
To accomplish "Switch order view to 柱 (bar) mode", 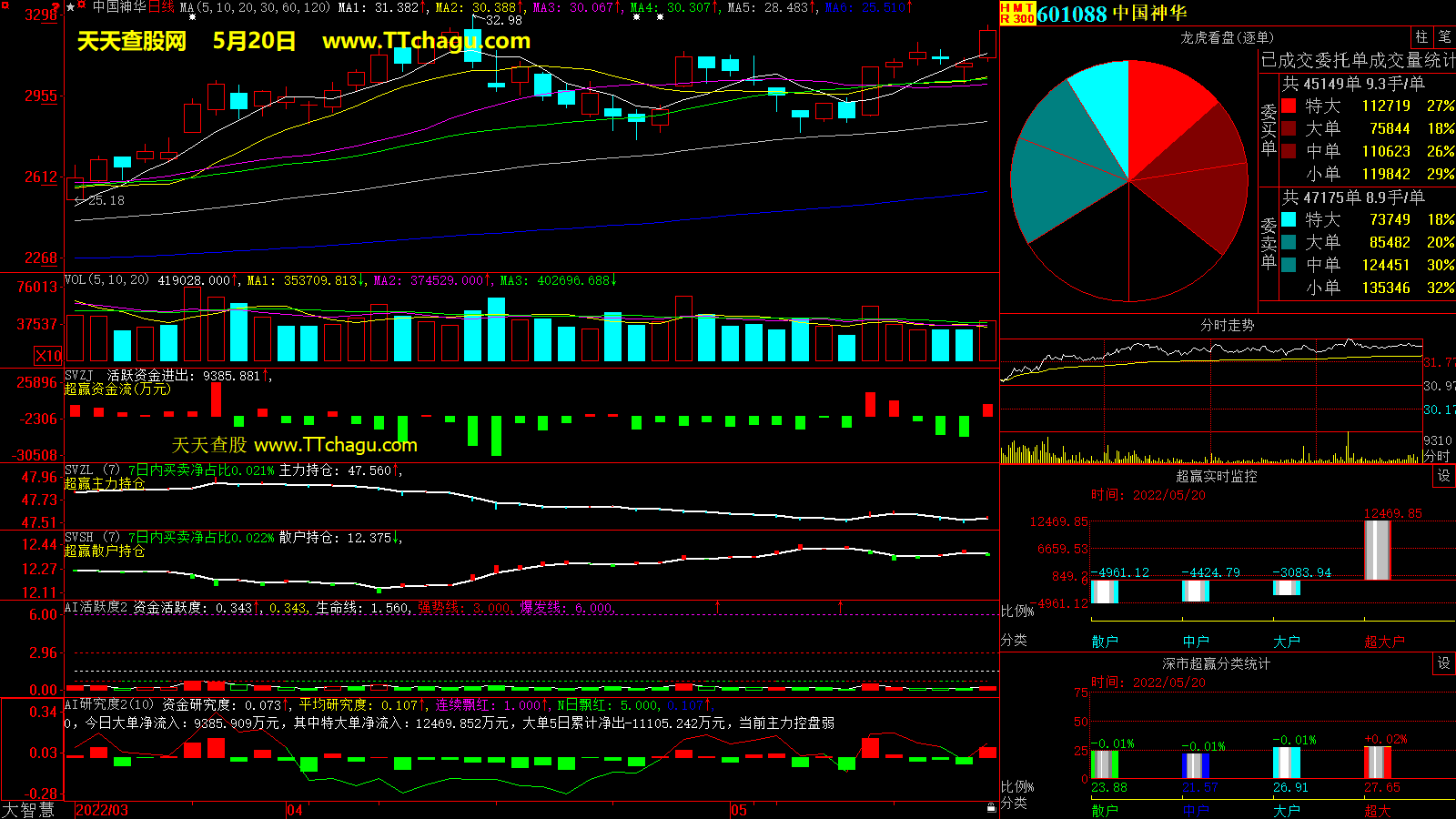I will point(1421,37).
